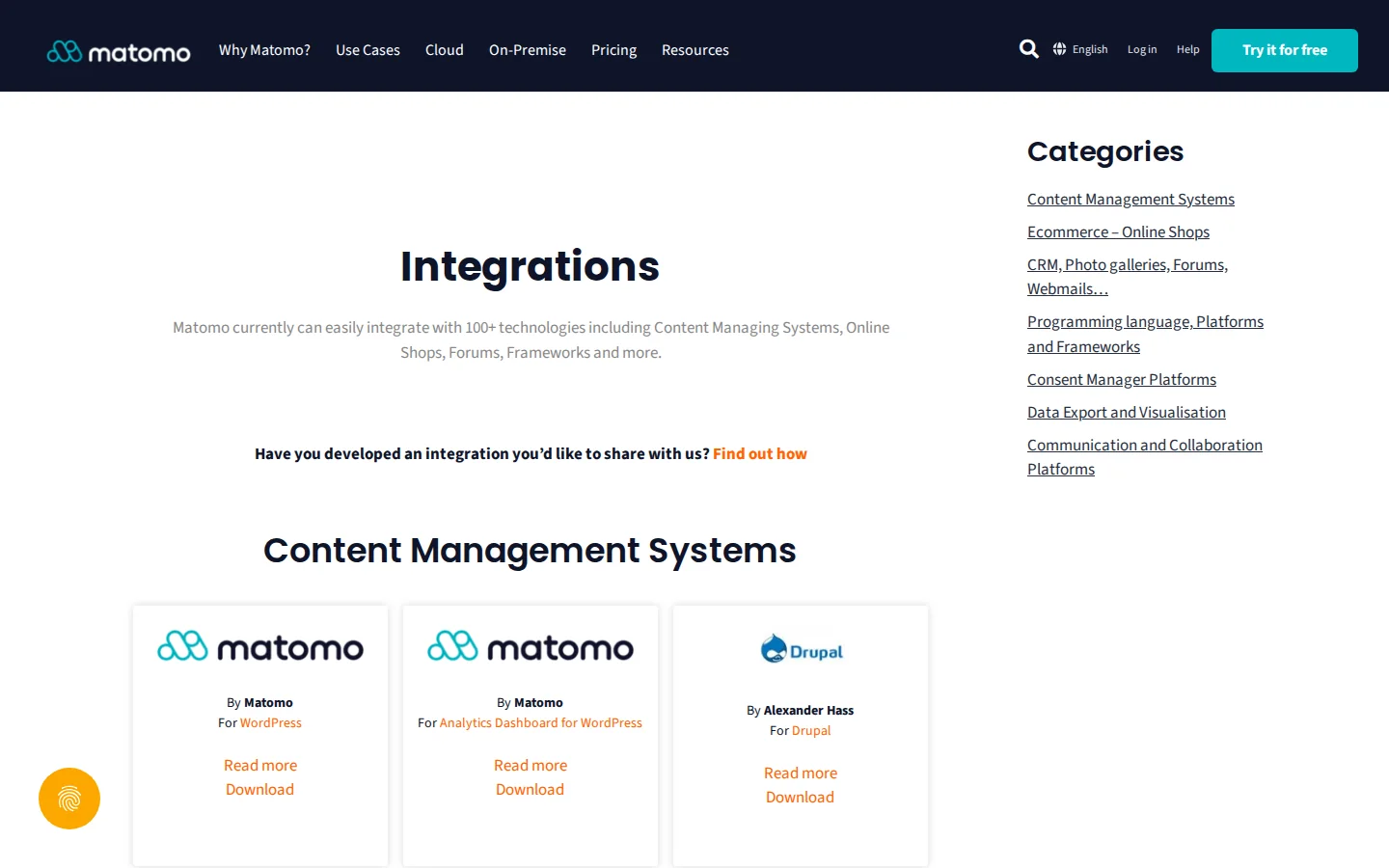Open Data Export and Visualisation category
The height and width of the screenshot is (868, 1389).
coord(1127,412)
